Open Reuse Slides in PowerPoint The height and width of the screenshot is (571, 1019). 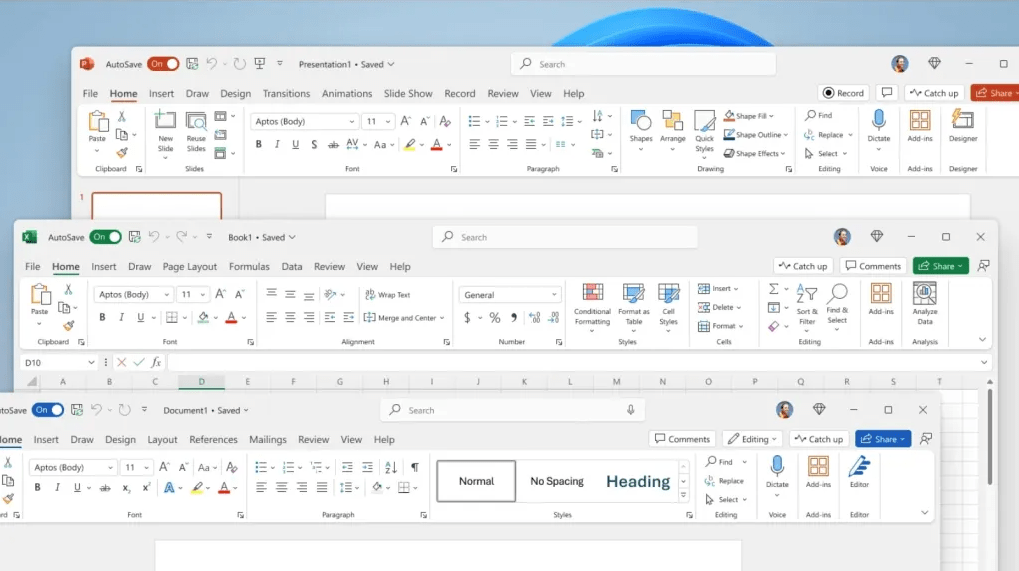point(196,132)
